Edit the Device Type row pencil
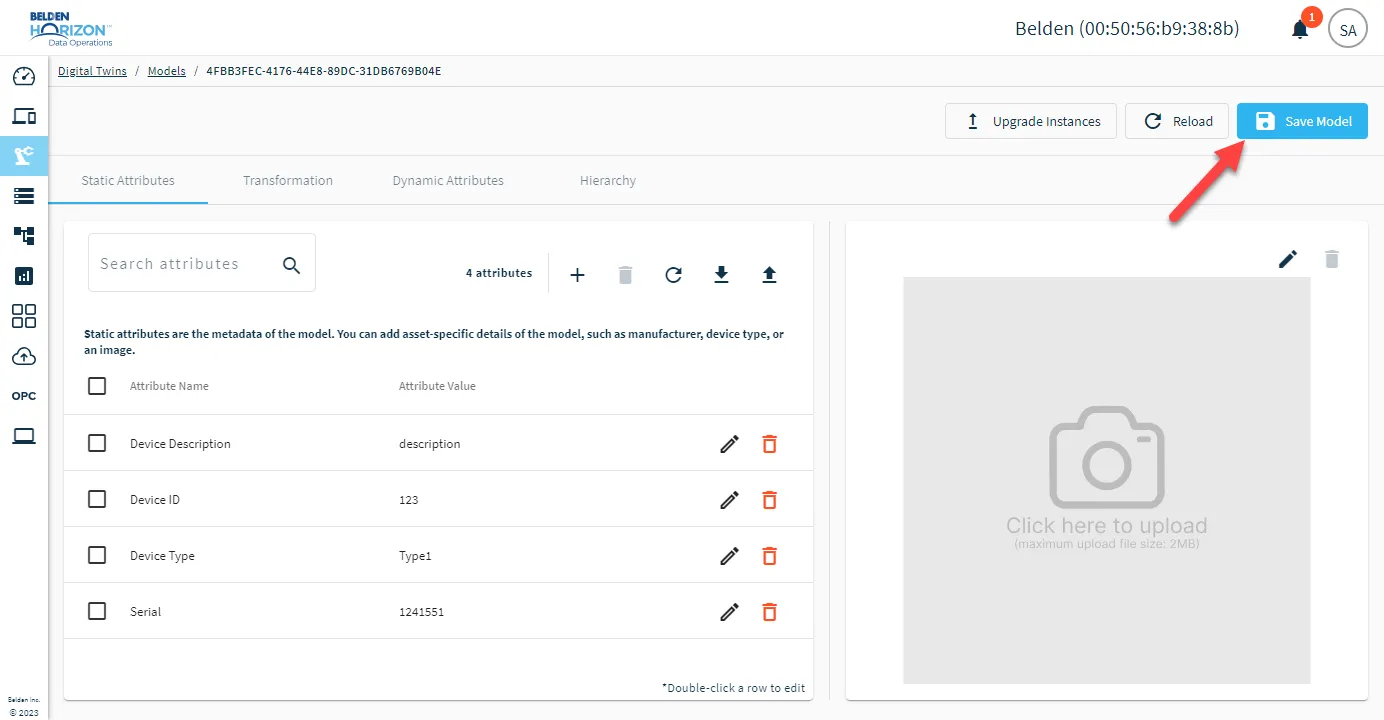 coord(730,556)
